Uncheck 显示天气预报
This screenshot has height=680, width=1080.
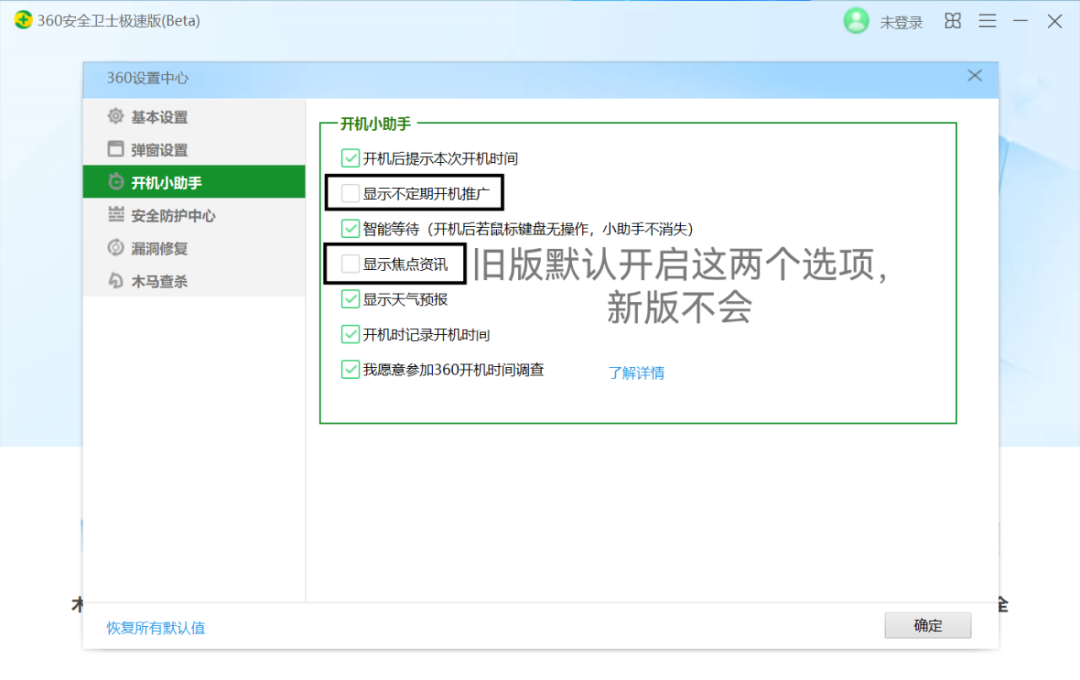click(348, 298)
